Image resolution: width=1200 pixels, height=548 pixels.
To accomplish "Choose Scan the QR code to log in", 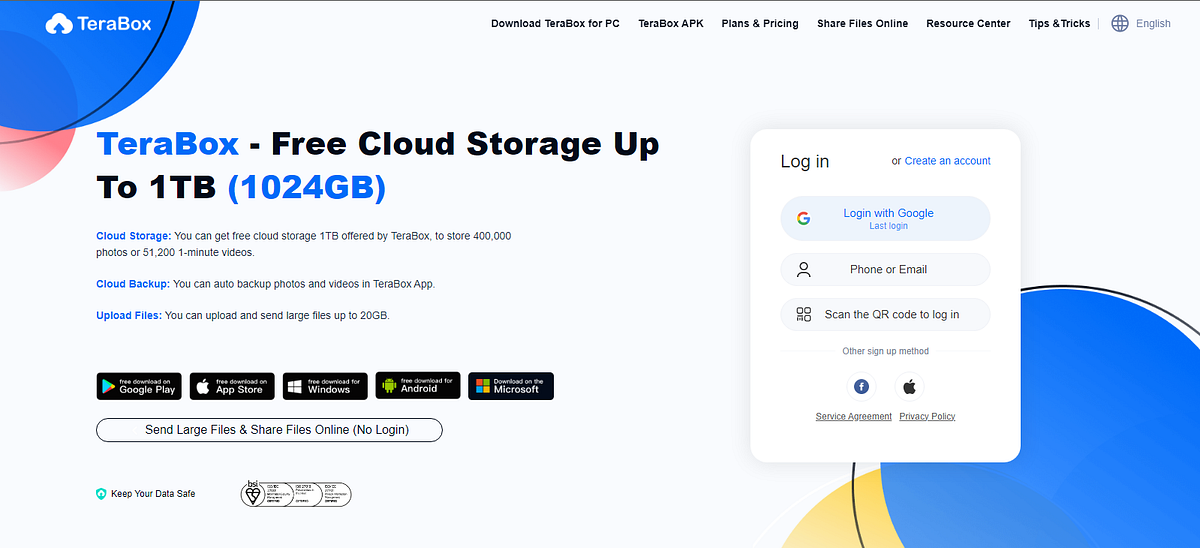I will click(x=885, y=314).
